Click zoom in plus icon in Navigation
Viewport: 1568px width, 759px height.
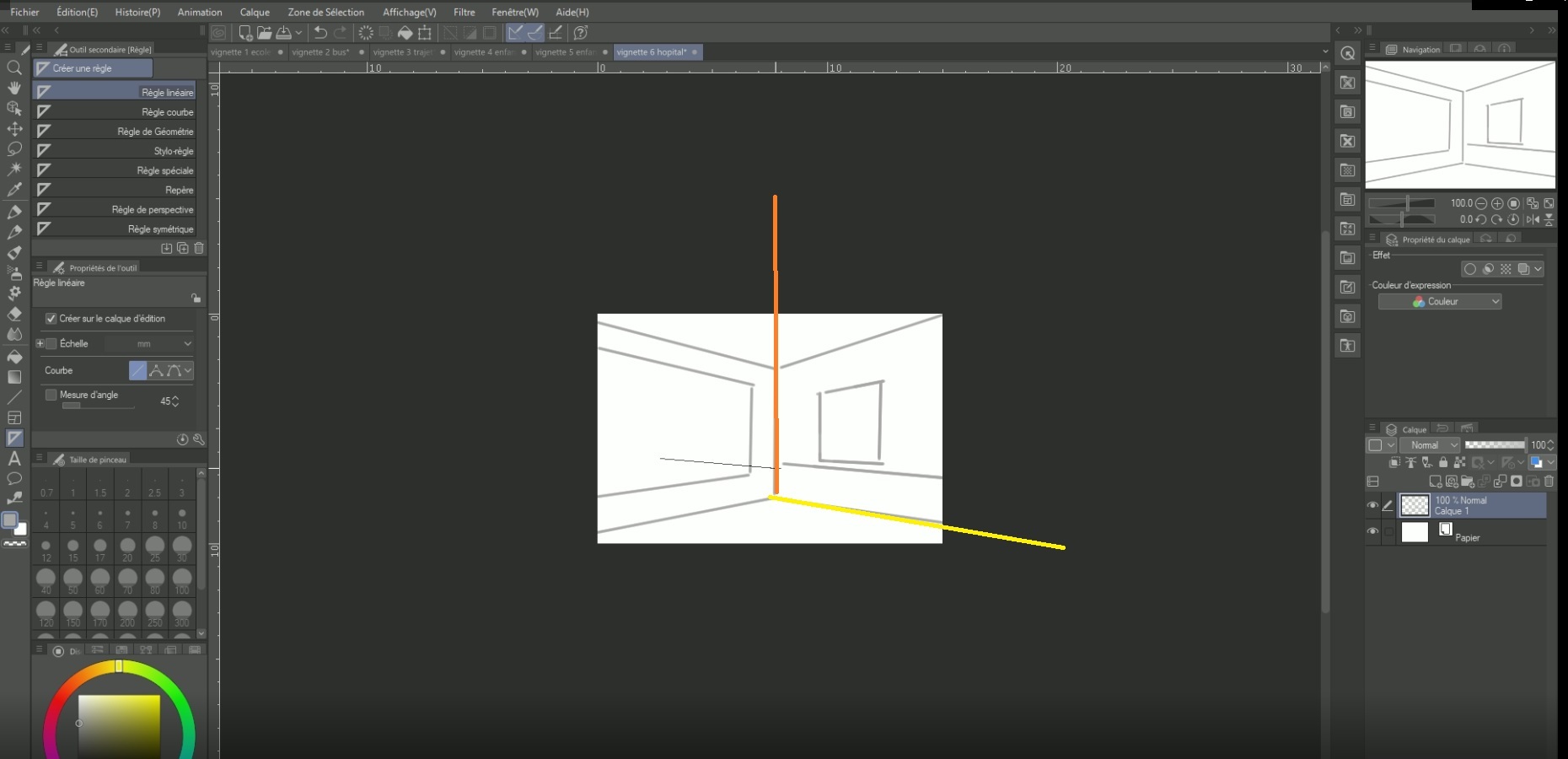point(1497,203)
